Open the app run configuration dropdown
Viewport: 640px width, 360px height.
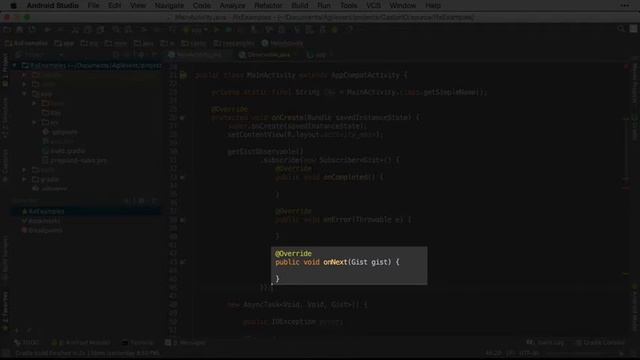click(x=196, y=29)
